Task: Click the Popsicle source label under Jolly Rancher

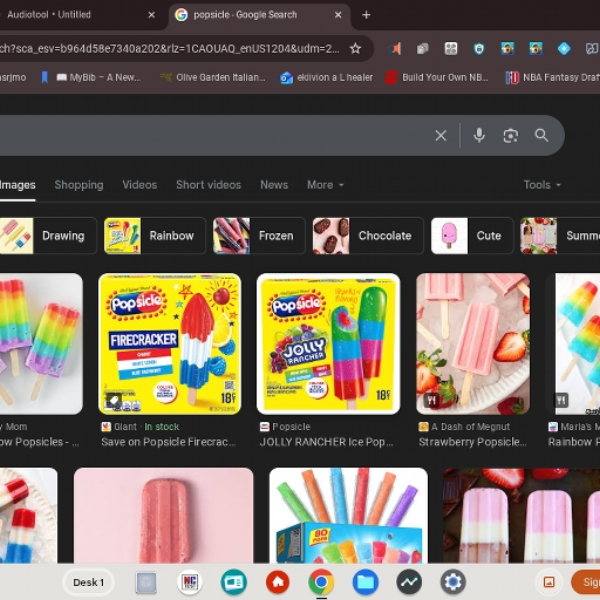Action: [291, 427]
